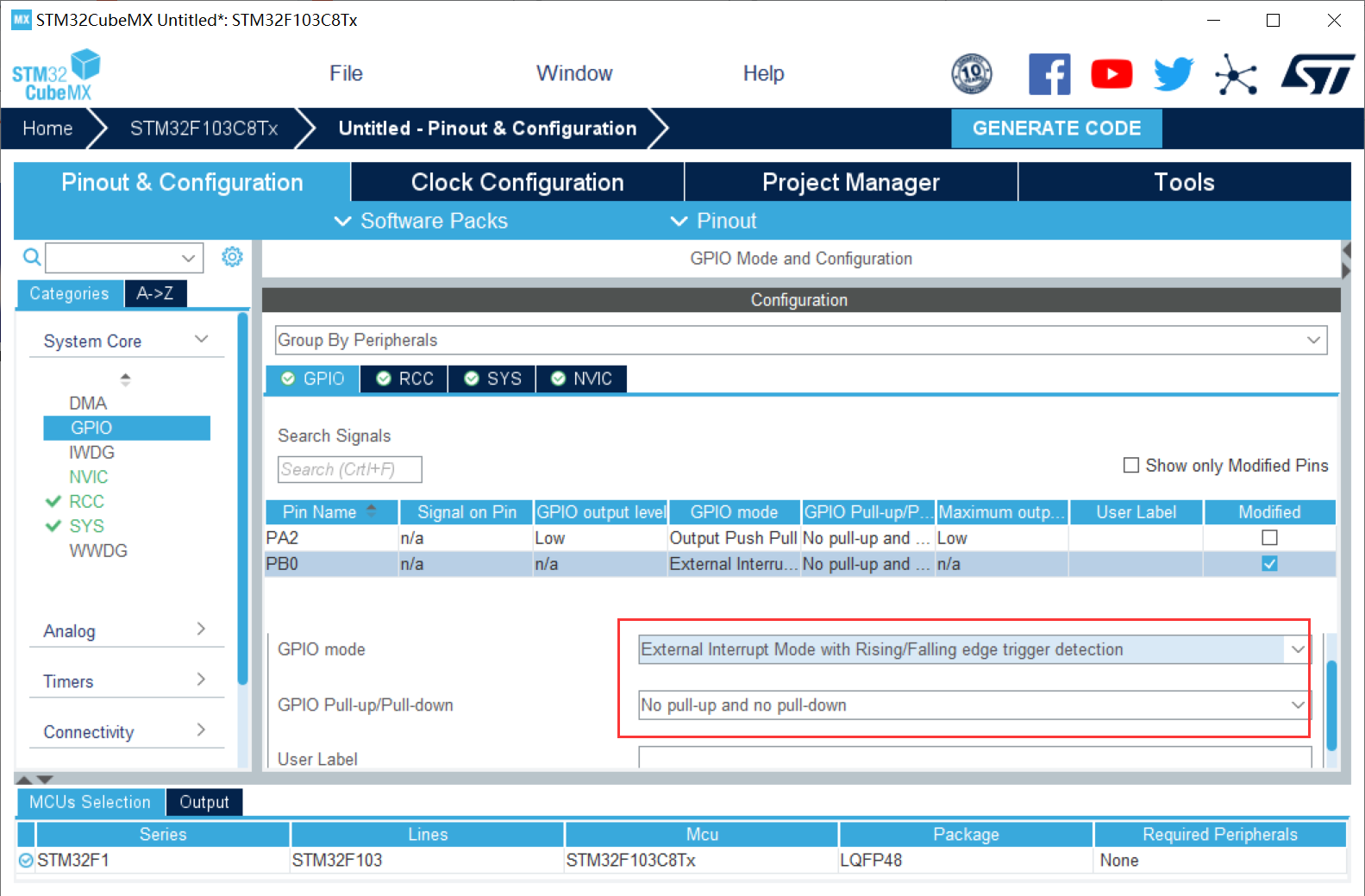Image resolution: width=1365 pixels, height=896 pixels.
Task: Select the Pinout & Configuration tab
Action: point(182,182)
